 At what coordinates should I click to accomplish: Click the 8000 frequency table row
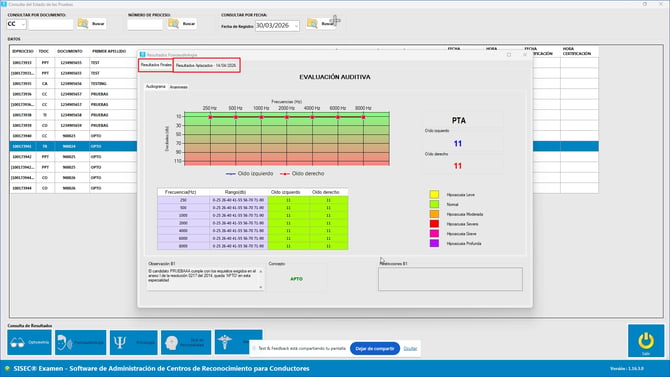click(x=253, y=246)
